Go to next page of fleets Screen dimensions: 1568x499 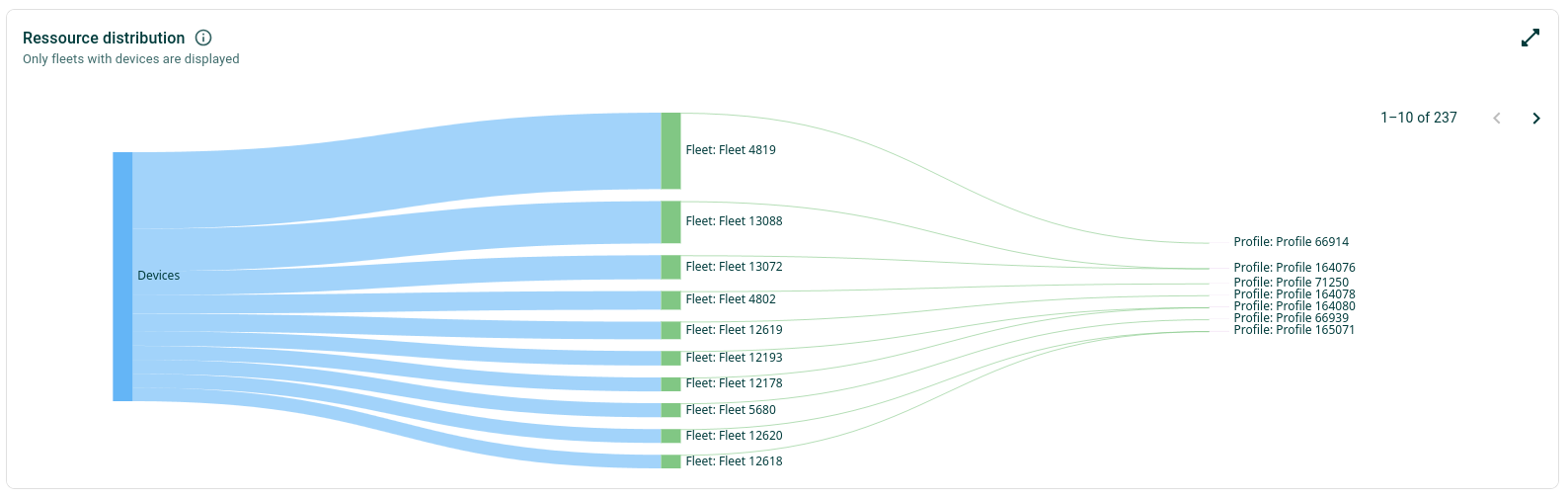point(1536,118)
